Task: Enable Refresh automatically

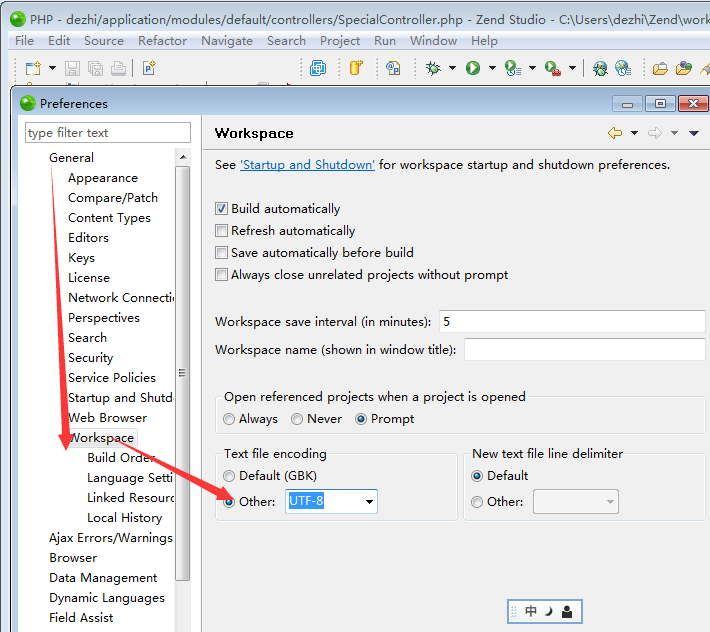Action: coord(221,231)
